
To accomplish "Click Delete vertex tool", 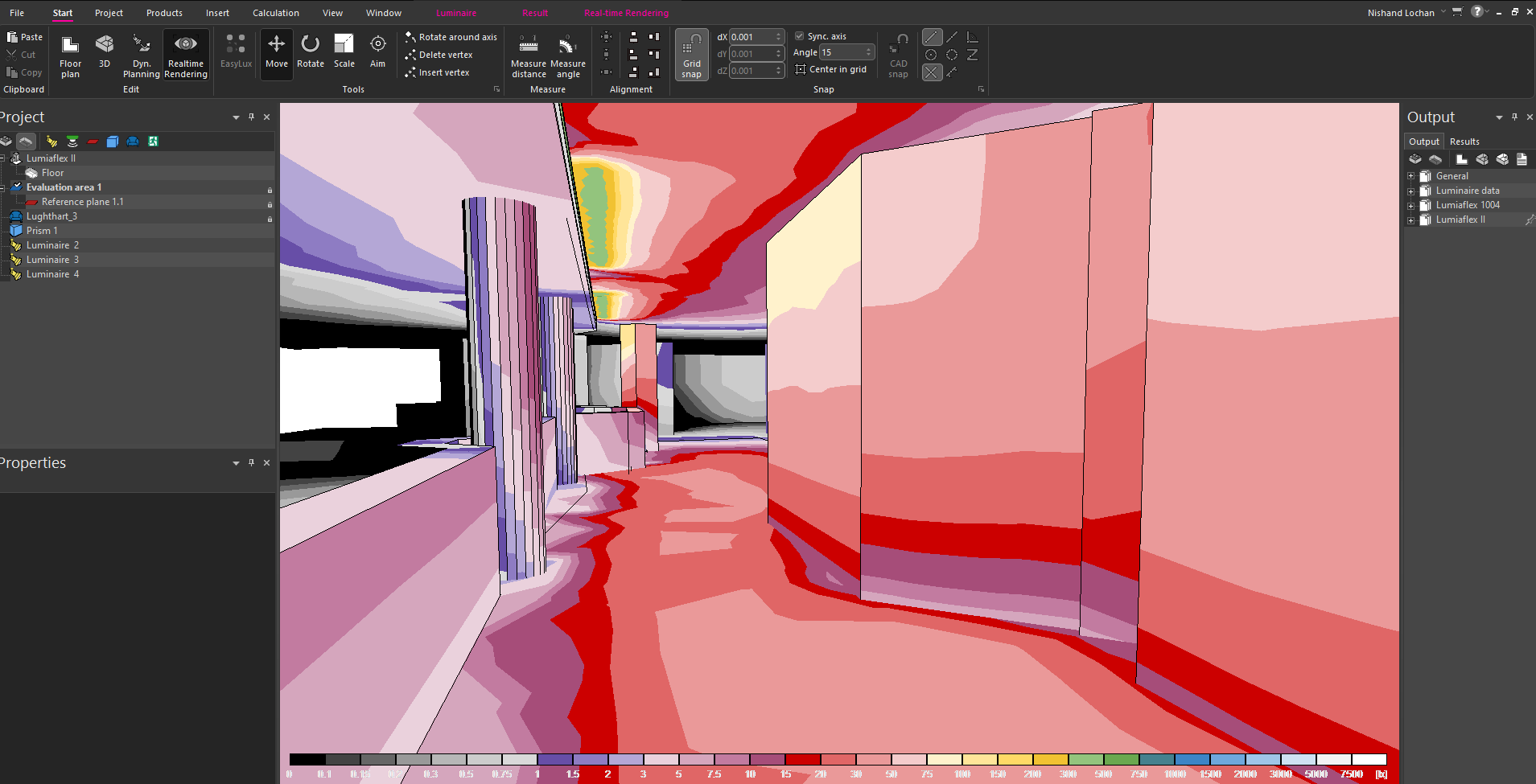I will (439, 55).
